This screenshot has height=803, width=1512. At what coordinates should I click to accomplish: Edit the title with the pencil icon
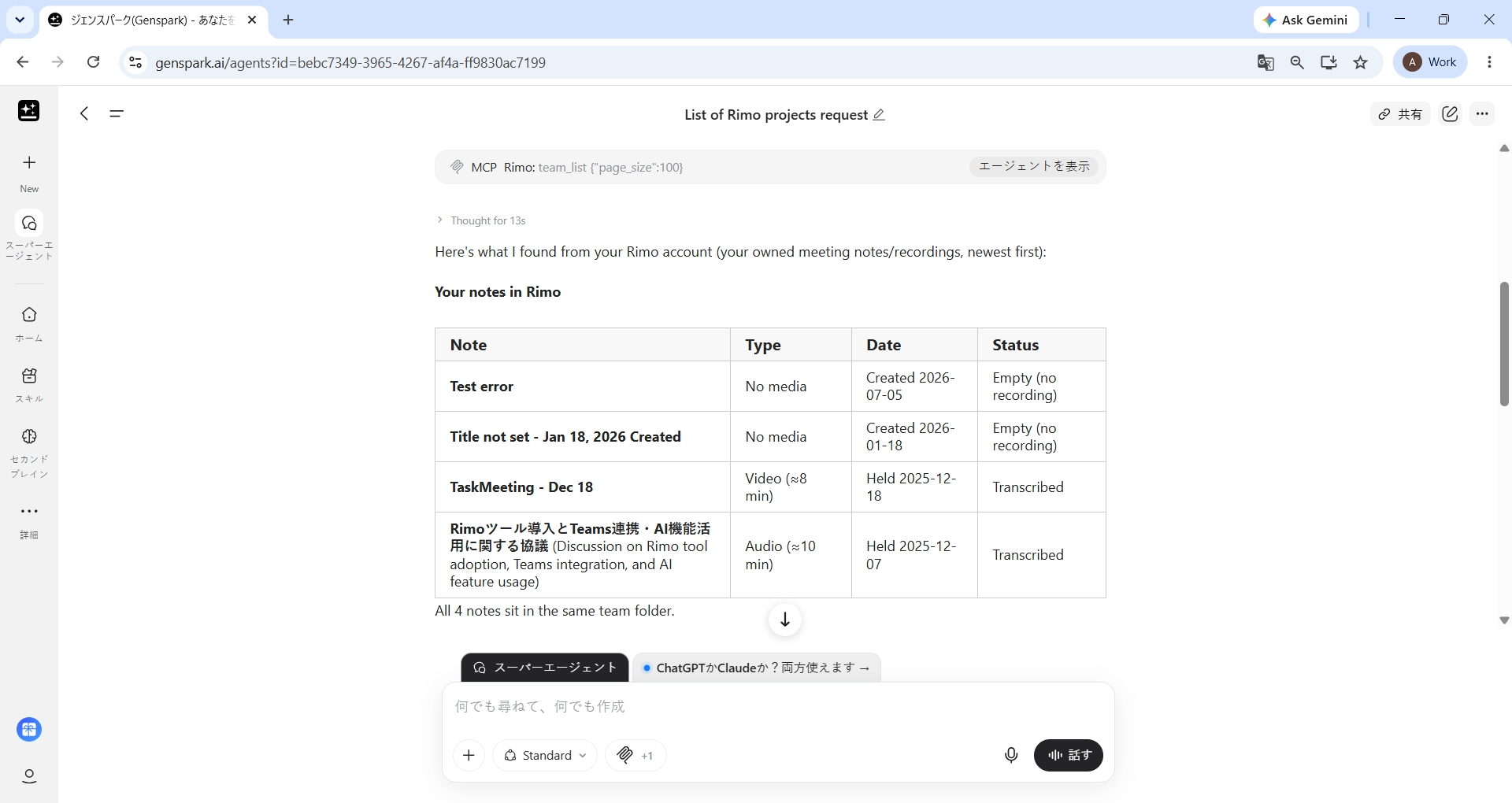point(880,115)
